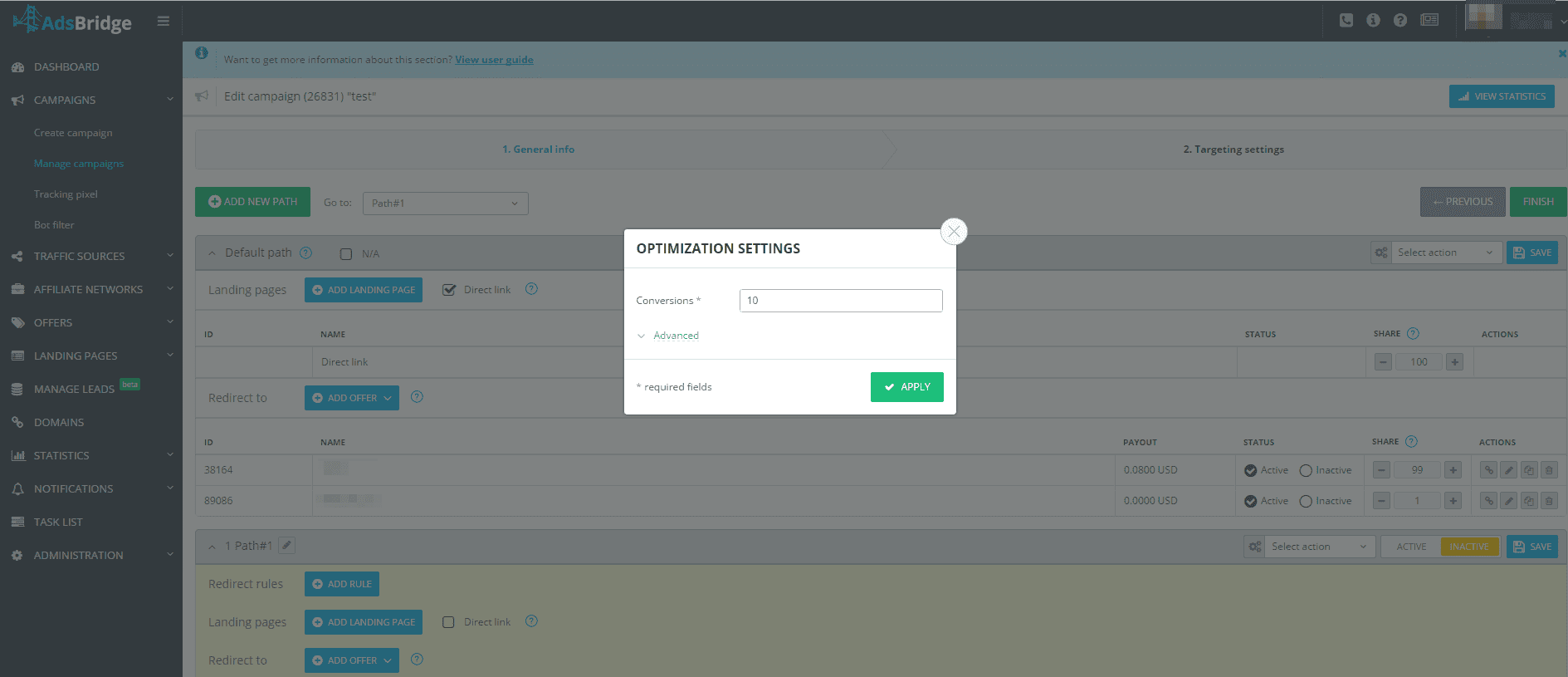The height and width of the screenshot is (677, 1568).
Task: Decrease Direct link share value
Action: tap(1383, 362)
